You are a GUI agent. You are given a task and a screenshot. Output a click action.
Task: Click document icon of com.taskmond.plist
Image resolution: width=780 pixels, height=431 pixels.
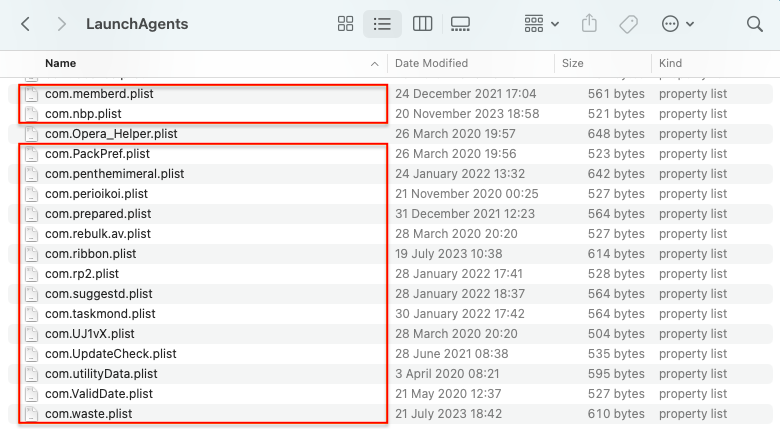click(31, 314)
